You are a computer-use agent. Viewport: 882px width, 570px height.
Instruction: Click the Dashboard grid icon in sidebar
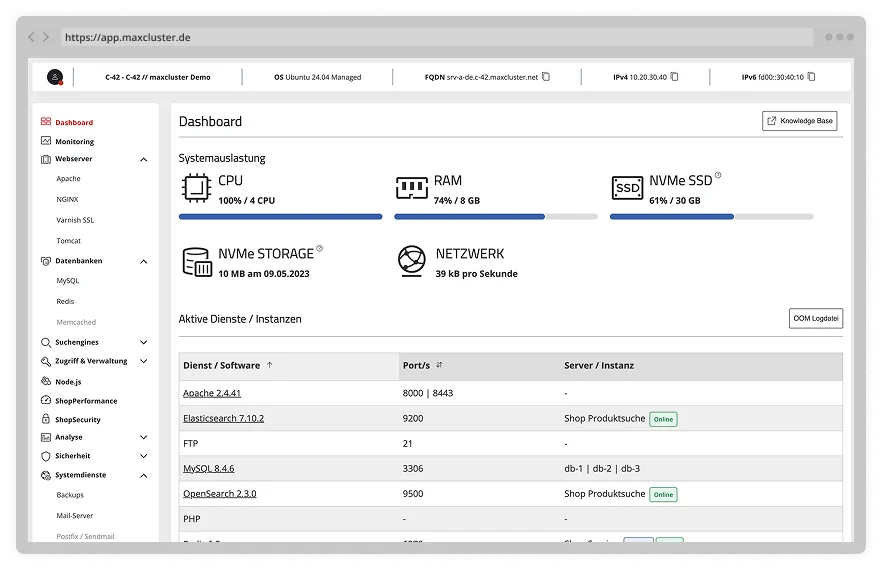(x=46, y=122)
